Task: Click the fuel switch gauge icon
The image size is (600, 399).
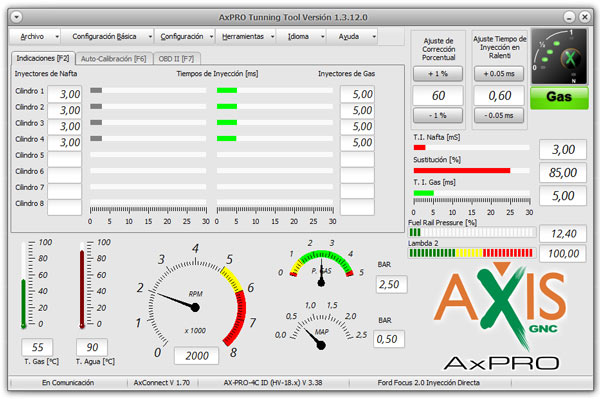Action: pos(559,57)
